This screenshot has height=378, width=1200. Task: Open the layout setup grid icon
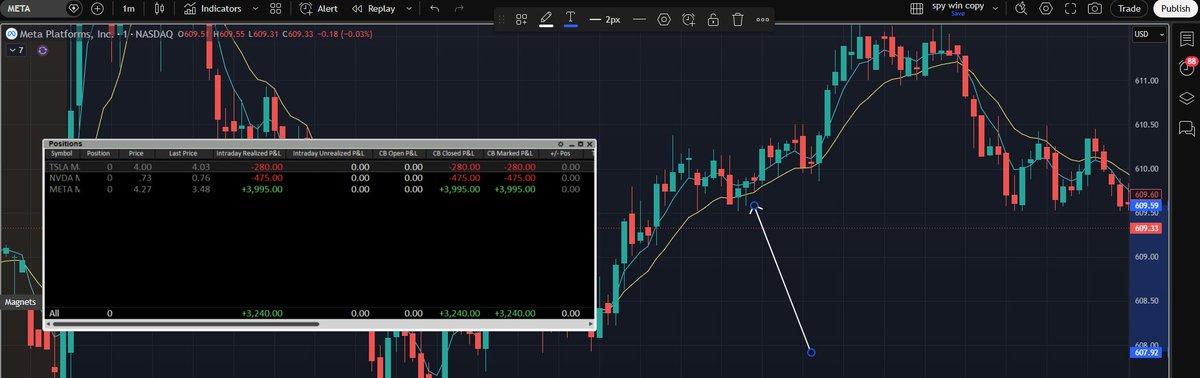916,8
